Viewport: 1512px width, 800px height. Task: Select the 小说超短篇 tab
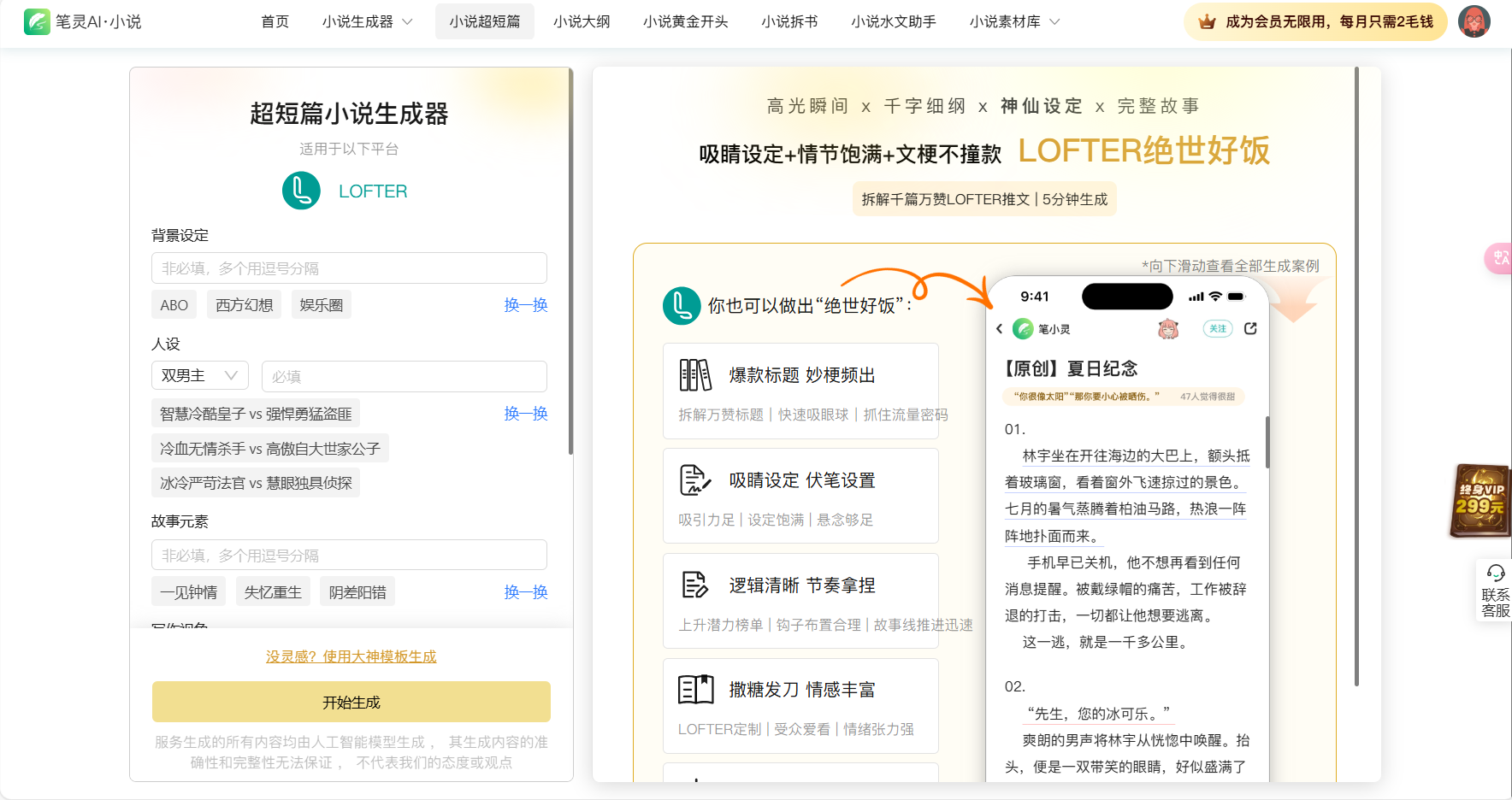tap(485, 21)
